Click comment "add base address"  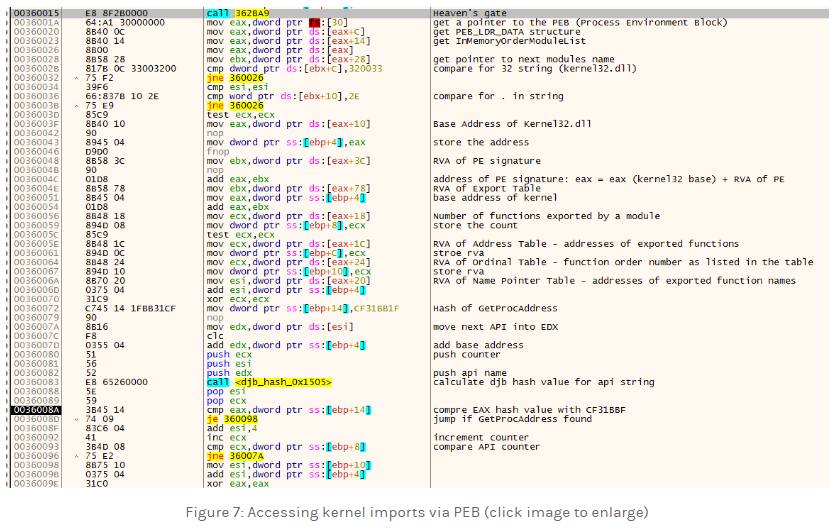tap(478, 345)
